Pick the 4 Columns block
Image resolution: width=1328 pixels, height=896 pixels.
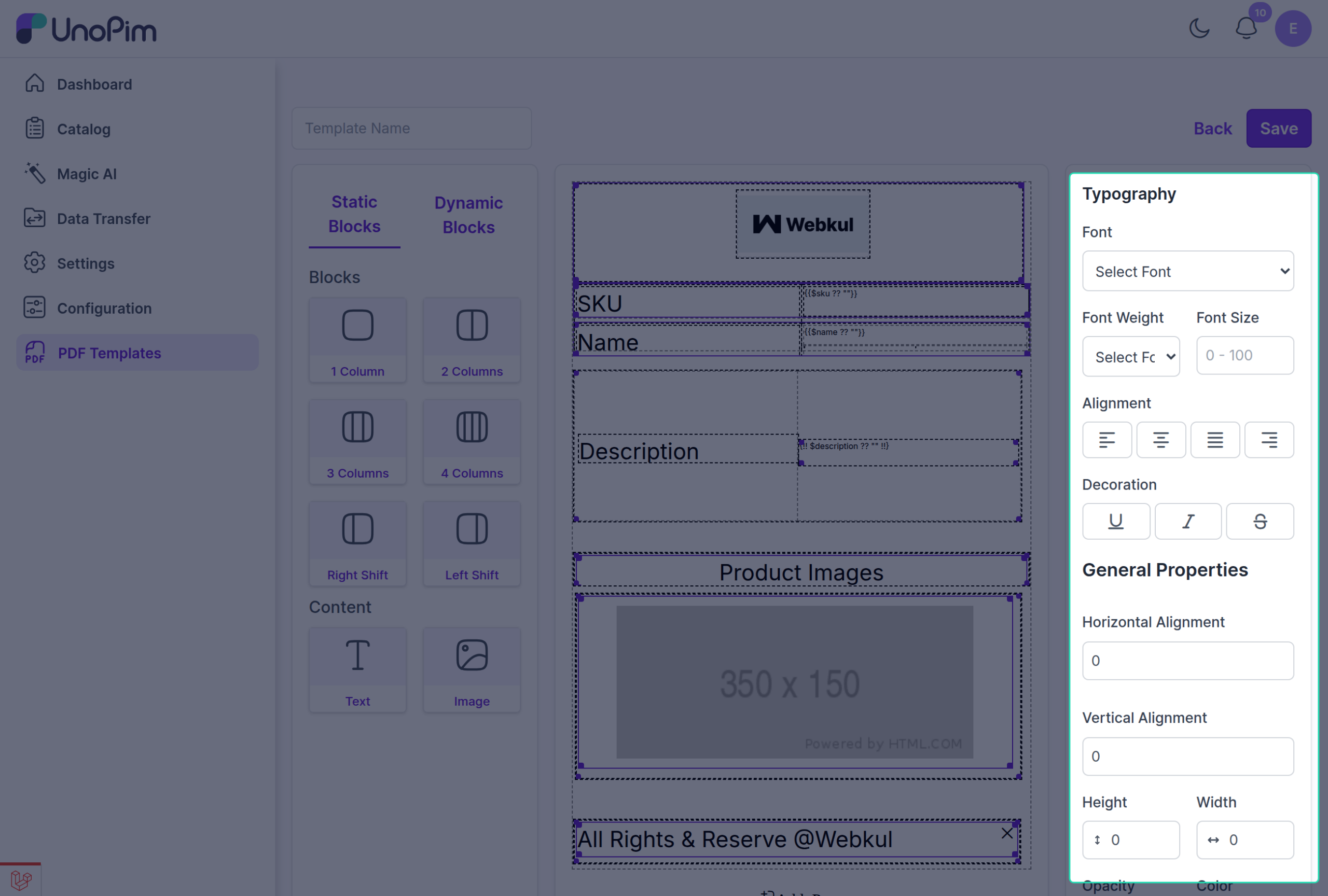472,442
